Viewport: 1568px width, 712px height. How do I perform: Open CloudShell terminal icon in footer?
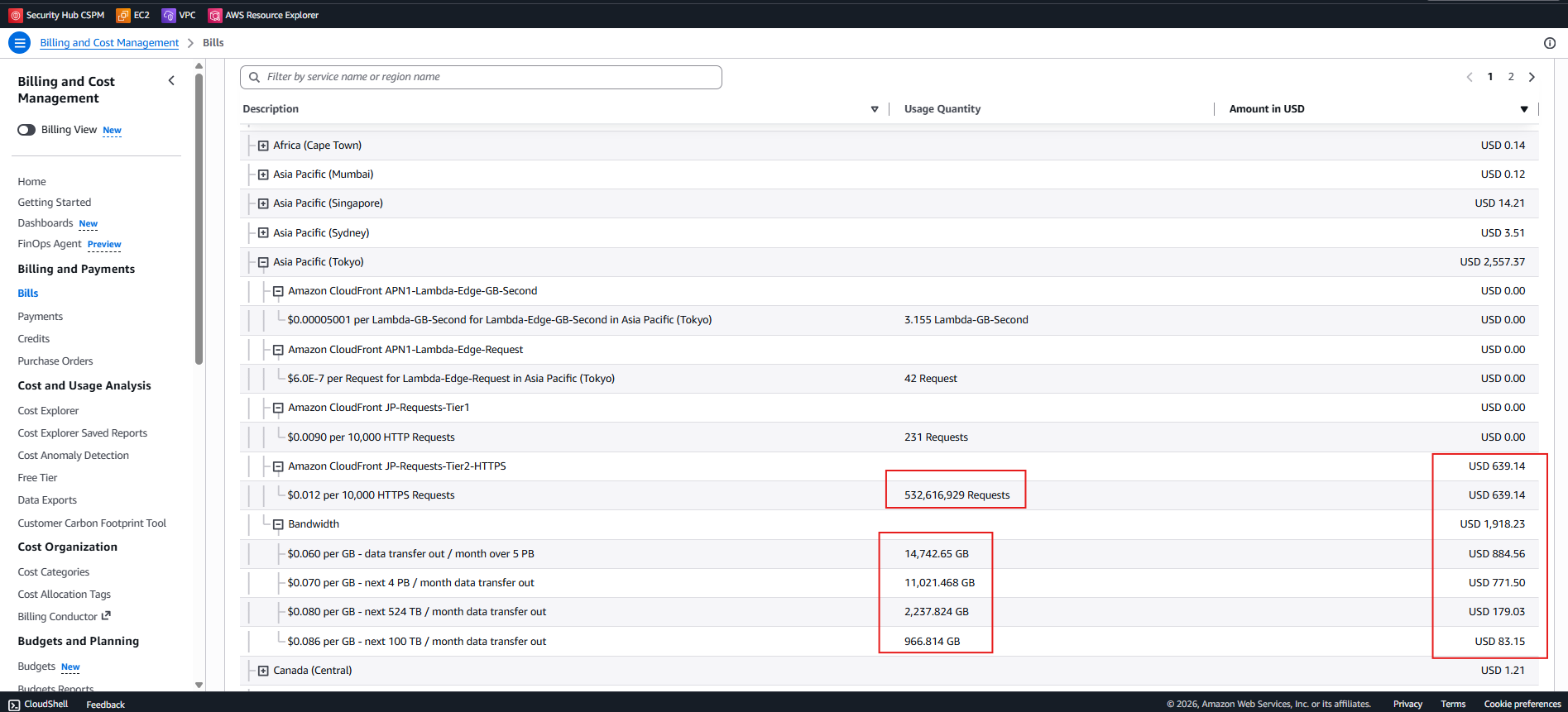coord(14,705)
